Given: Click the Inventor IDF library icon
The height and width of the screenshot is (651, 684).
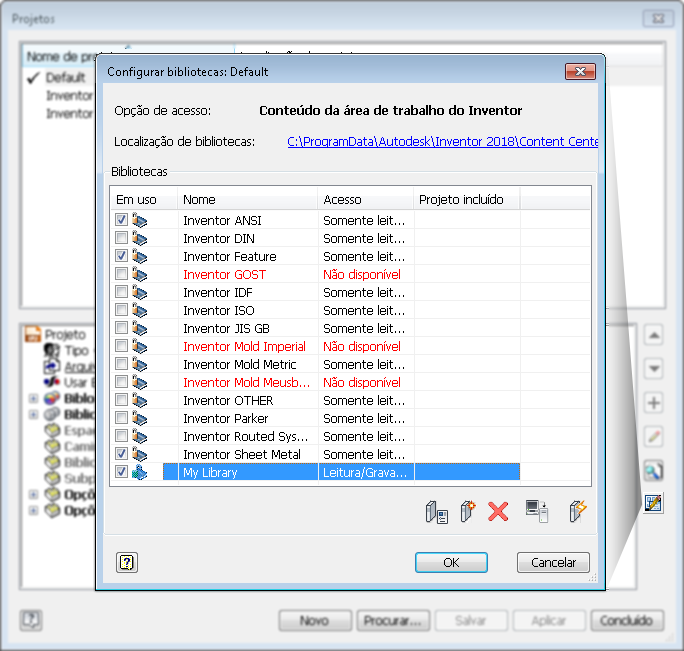Looking at the screenshot, I should 140,292.
